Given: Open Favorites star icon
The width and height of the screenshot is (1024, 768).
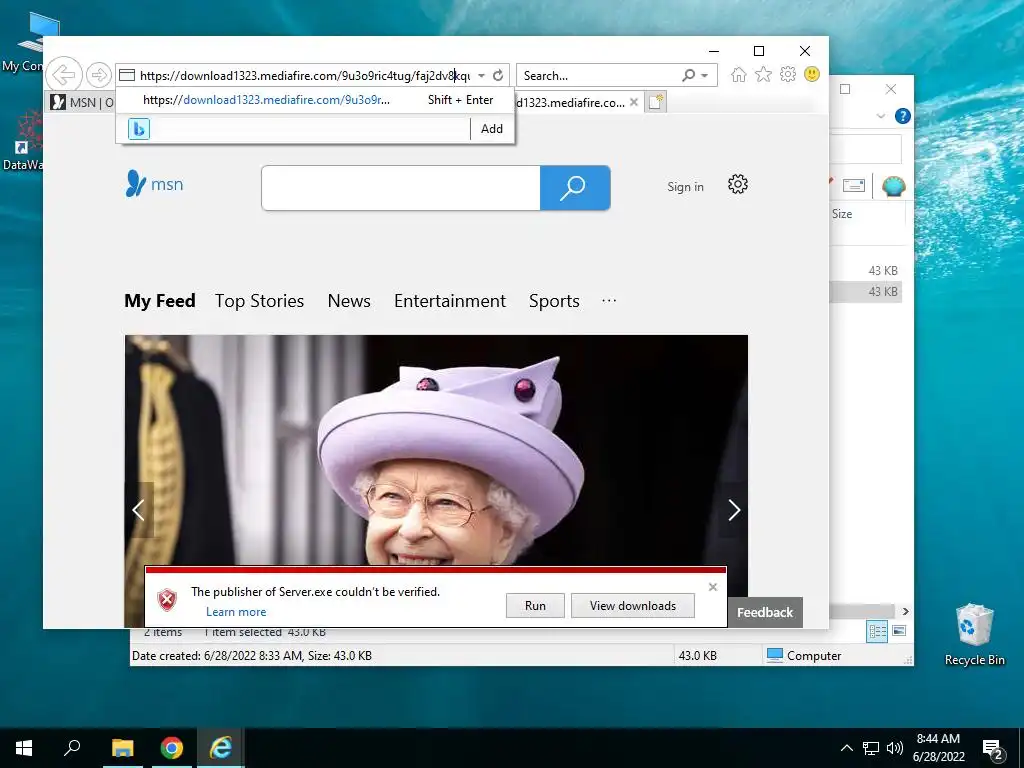Looking at the screenshot, I should click(763, 74).
